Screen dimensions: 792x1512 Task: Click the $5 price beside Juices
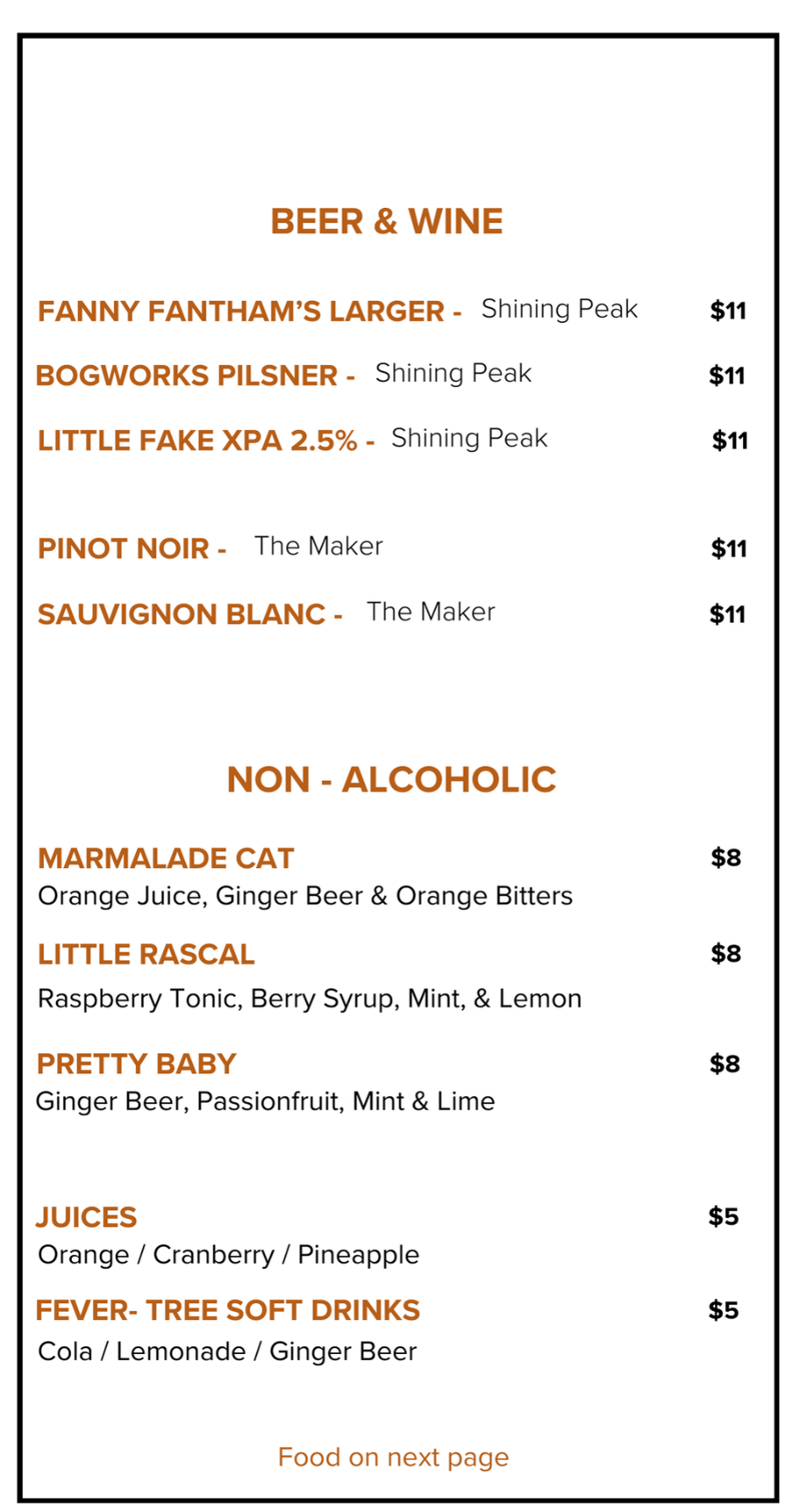pos(724,1217)
